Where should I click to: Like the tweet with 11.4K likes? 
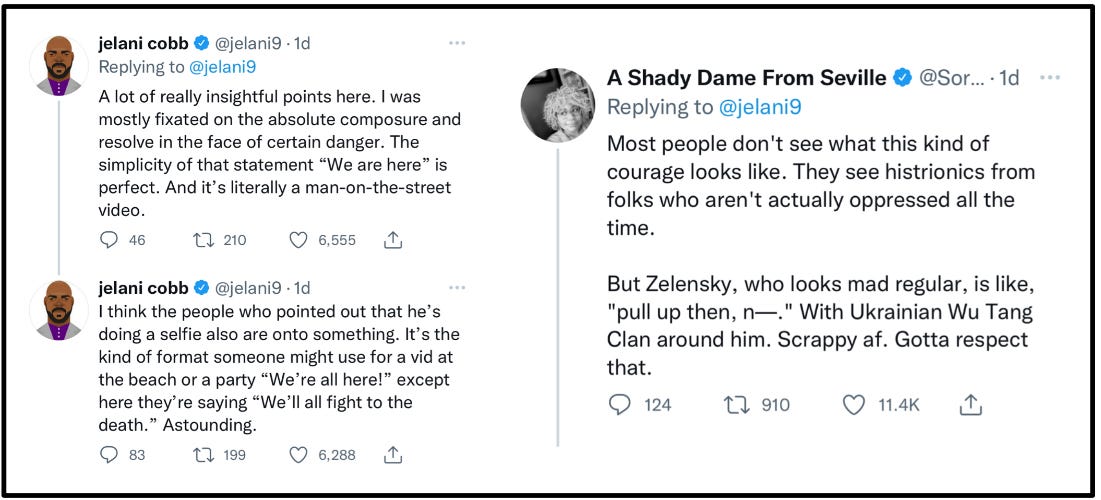[853, 405]
